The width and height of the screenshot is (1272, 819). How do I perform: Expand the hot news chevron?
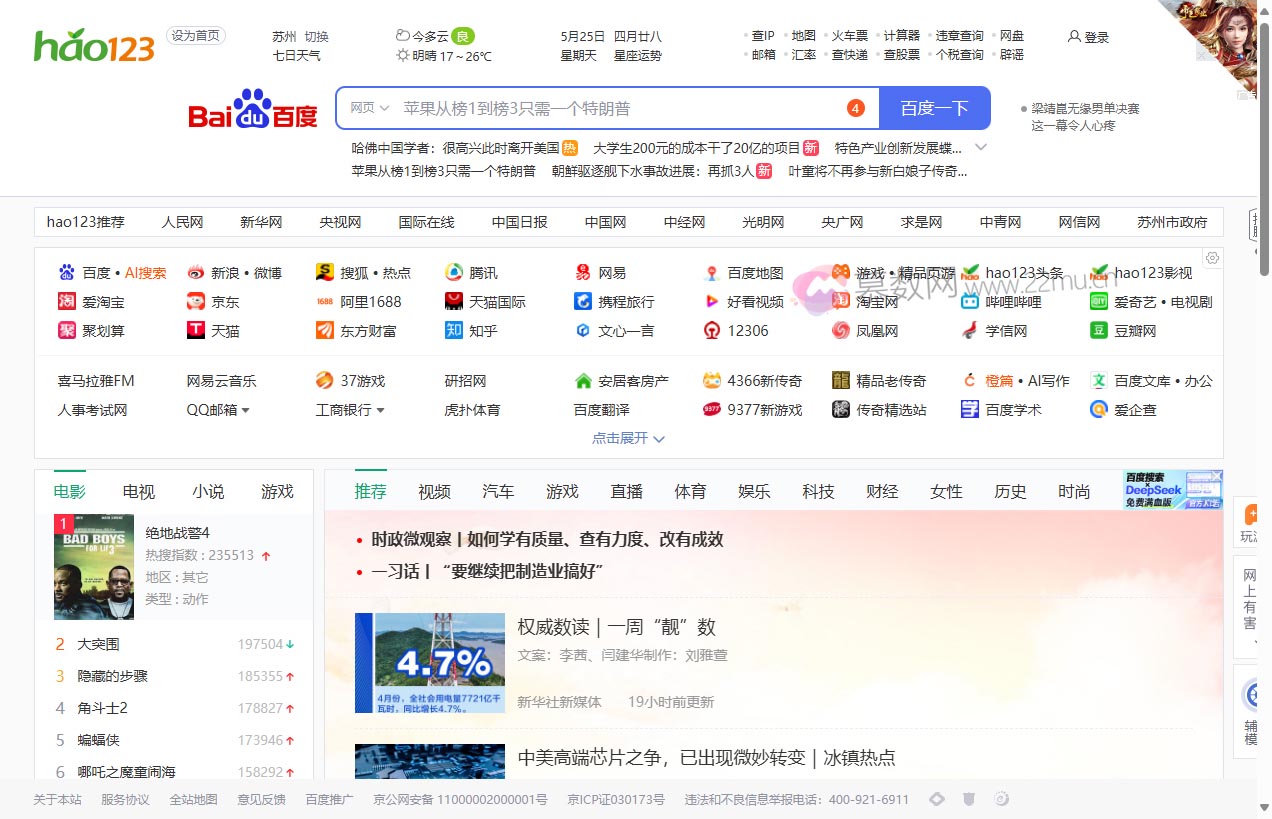click(x=981, y=148)
